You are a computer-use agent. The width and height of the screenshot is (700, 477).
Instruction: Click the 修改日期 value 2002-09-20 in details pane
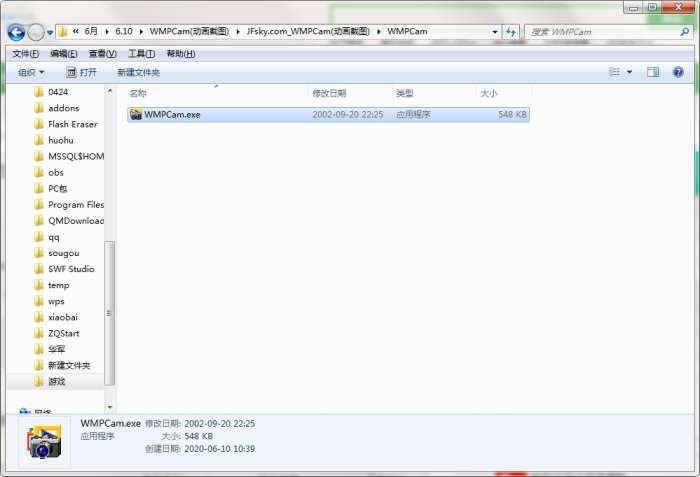pyautogui.click(x=220, y=423)
